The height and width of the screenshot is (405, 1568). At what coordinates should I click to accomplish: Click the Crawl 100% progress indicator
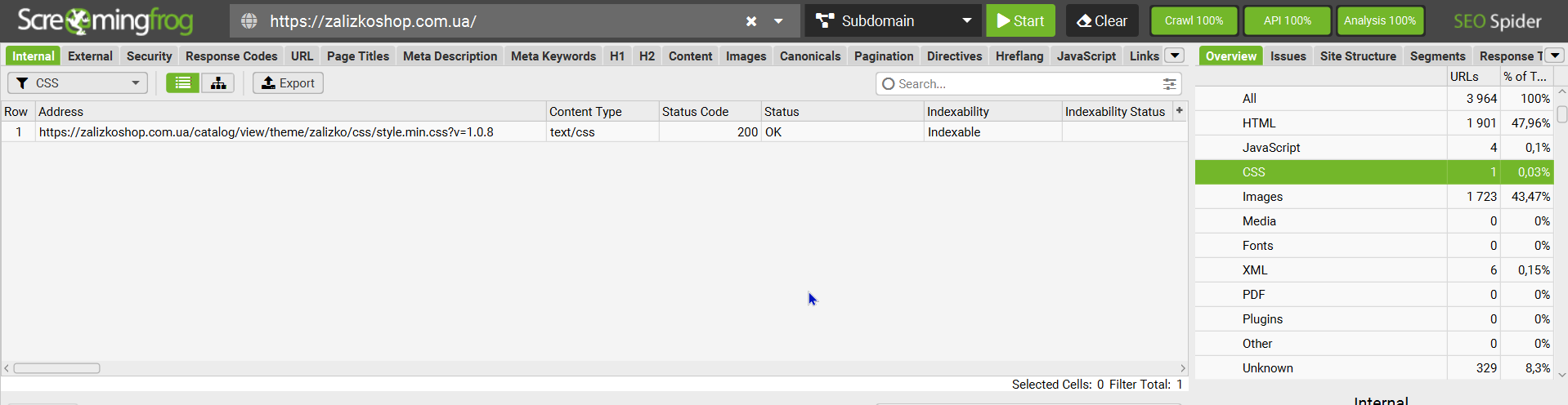tap(1194, 20)
